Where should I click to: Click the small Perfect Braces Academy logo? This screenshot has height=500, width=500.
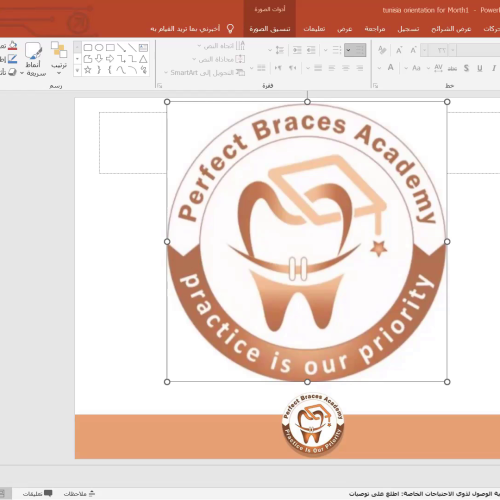[313, 424]
